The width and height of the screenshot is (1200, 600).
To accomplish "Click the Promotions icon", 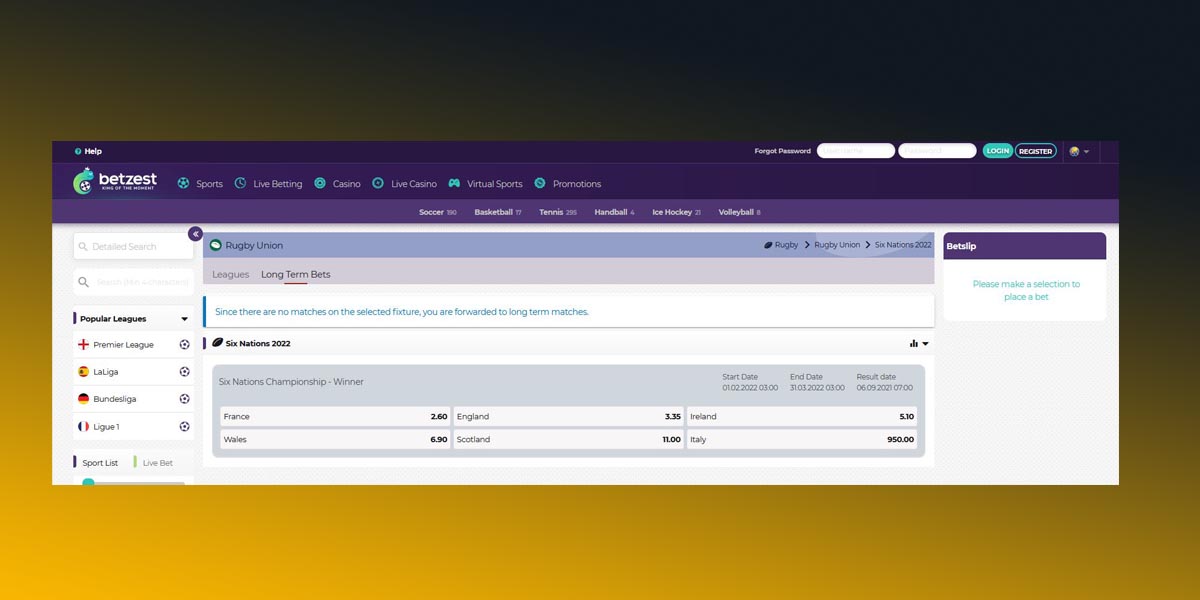I will pyautogui.click(x=540, y=183).
